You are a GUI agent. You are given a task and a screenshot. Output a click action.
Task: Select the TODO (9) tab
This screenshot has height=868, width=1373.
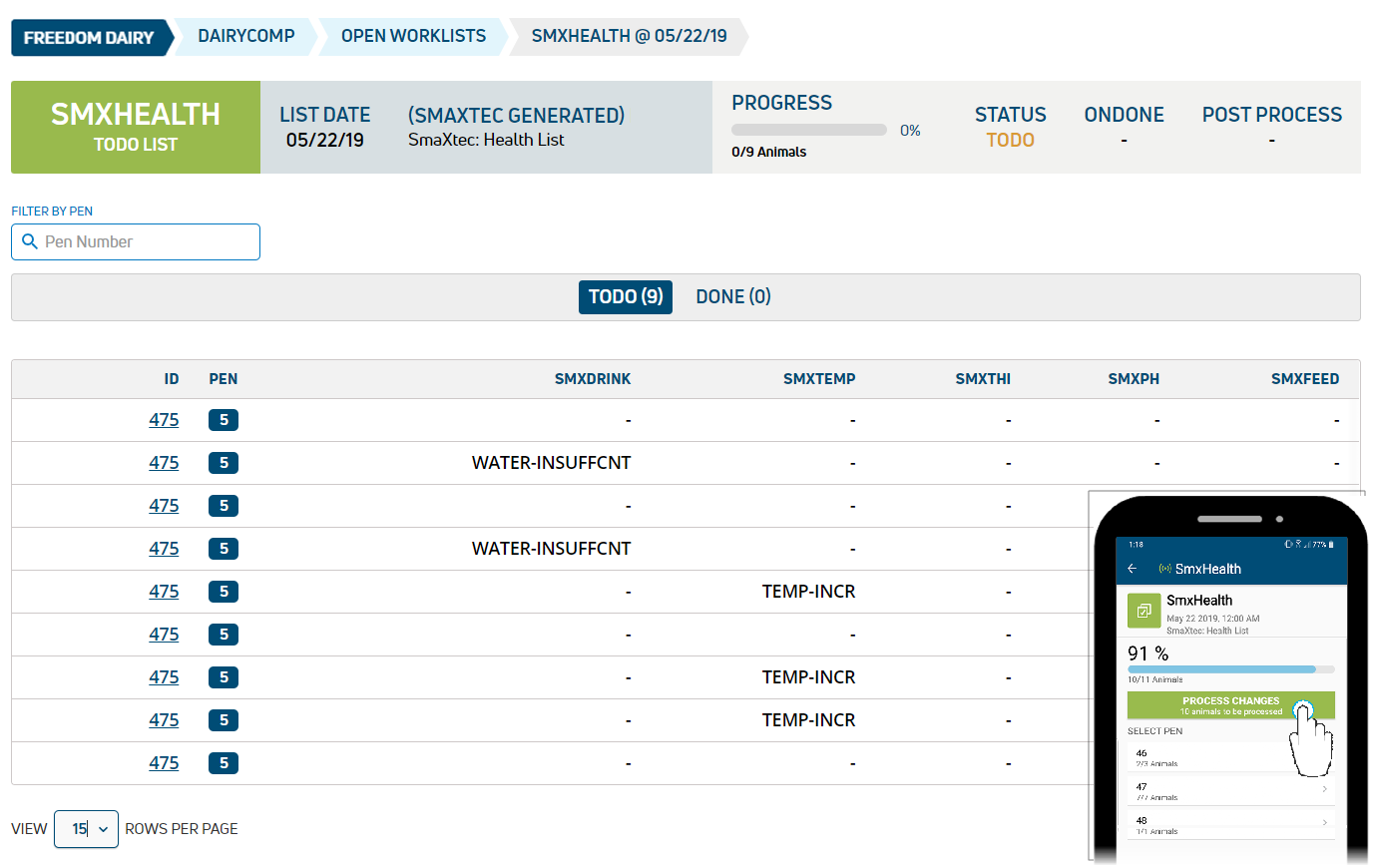pos(625,296)
